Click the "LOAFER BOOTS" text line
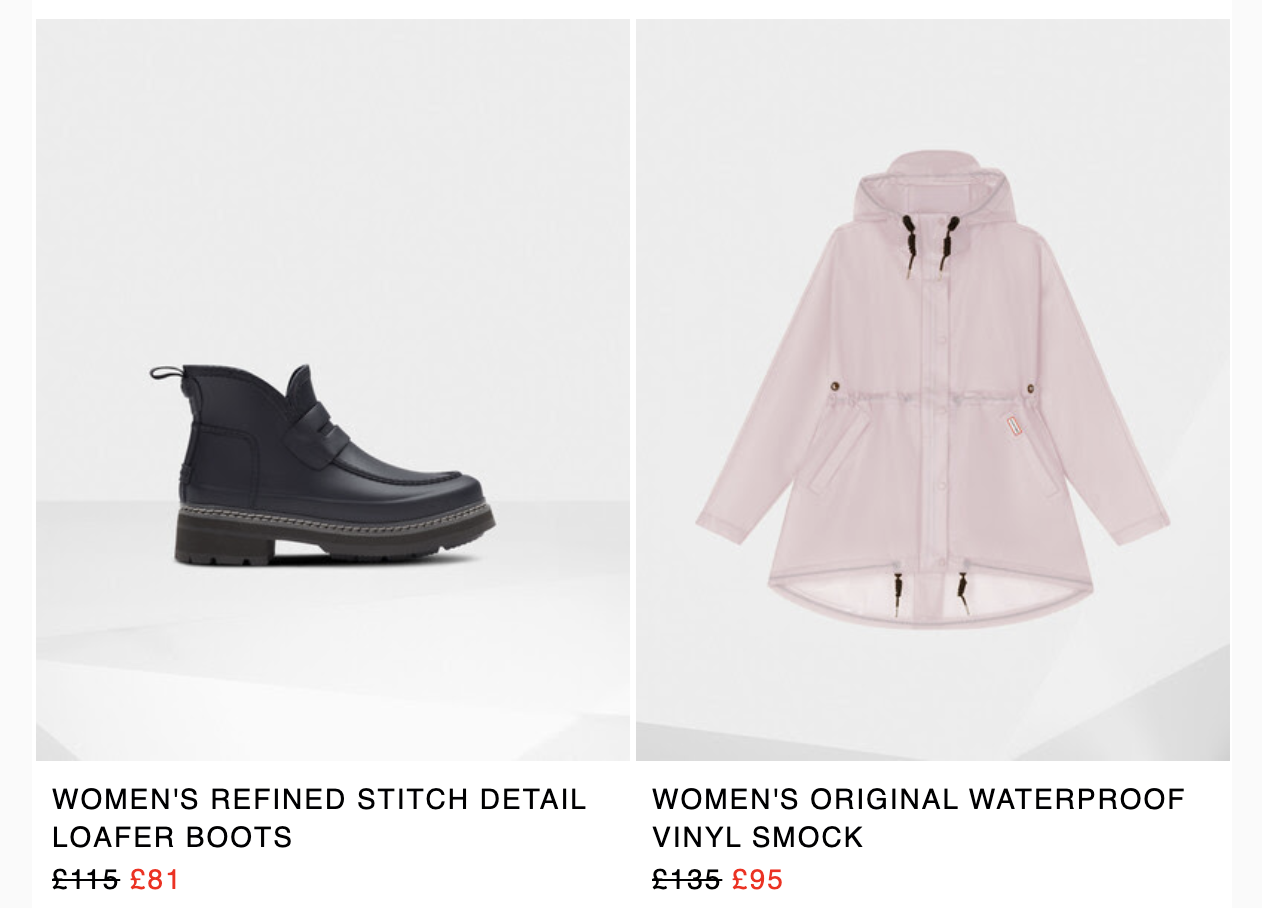This screenshot has height=908, width=1262. pos(172,837)
